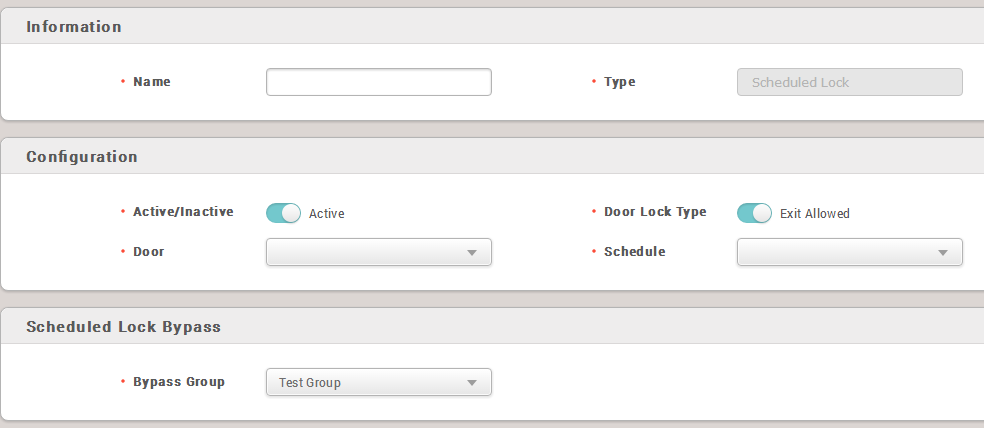Click the Configuration section header
Viewport: 984px width, 428px height.
[x=82, y=157]
